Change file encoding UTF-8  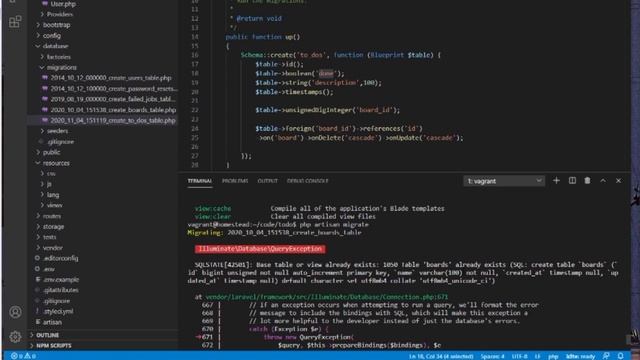click(519, 356)
